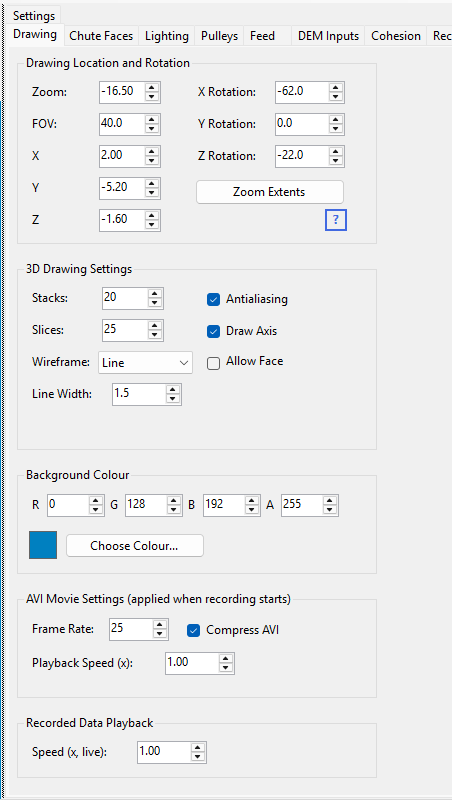Select the Drawing tab
This screenshot has width=452, height=800.
[35, 35]
